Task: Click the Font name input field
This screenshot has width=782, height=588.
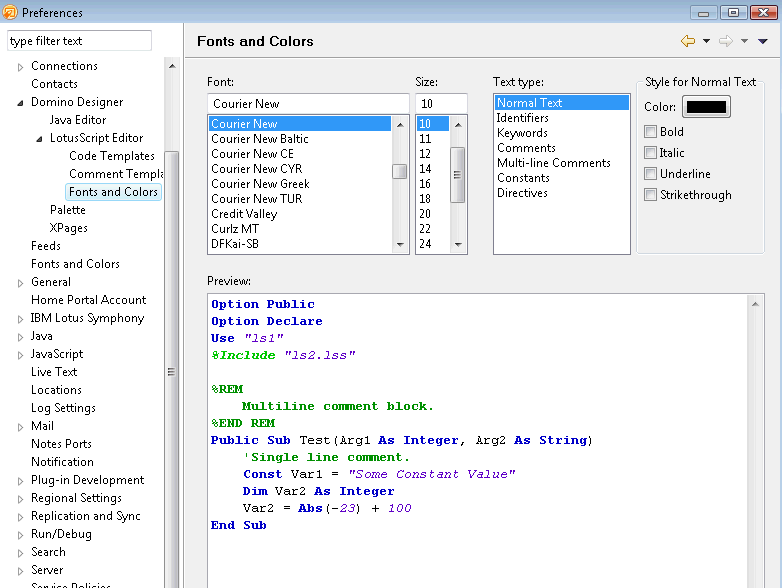Action: (308, 103)
